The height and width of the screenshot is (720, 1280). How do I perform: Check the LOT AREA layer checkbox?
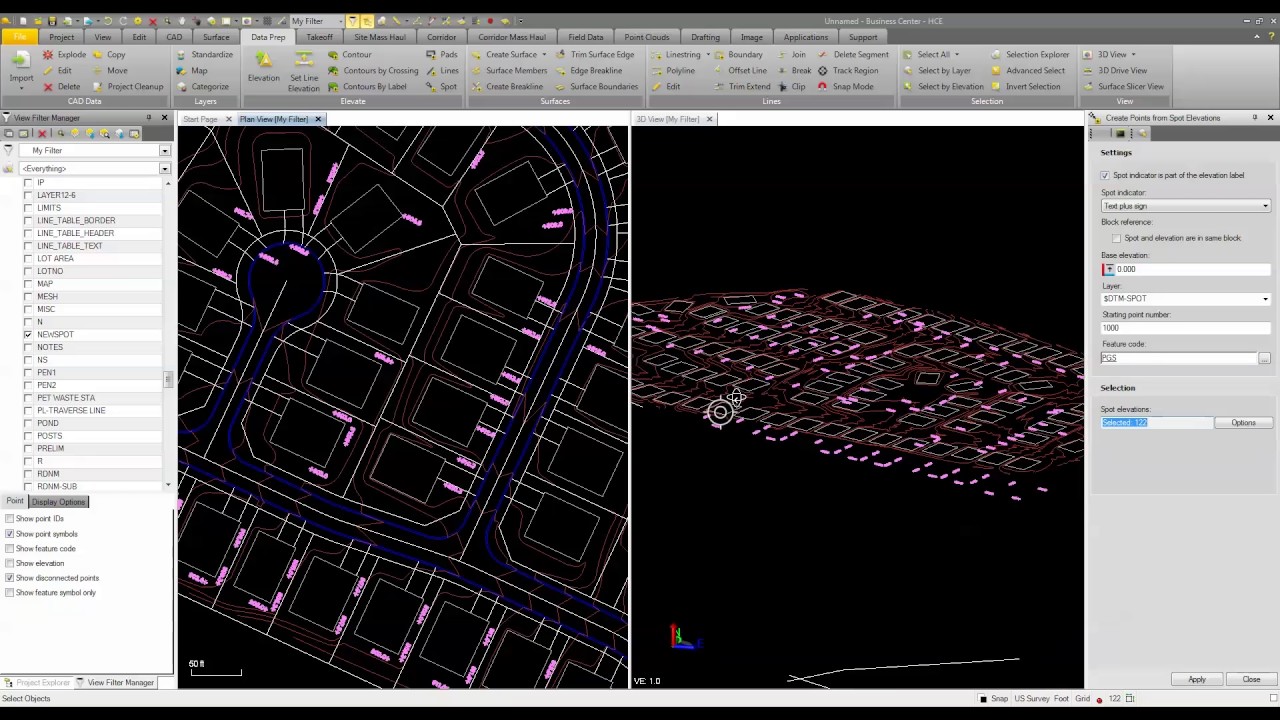tap(28, 259)
